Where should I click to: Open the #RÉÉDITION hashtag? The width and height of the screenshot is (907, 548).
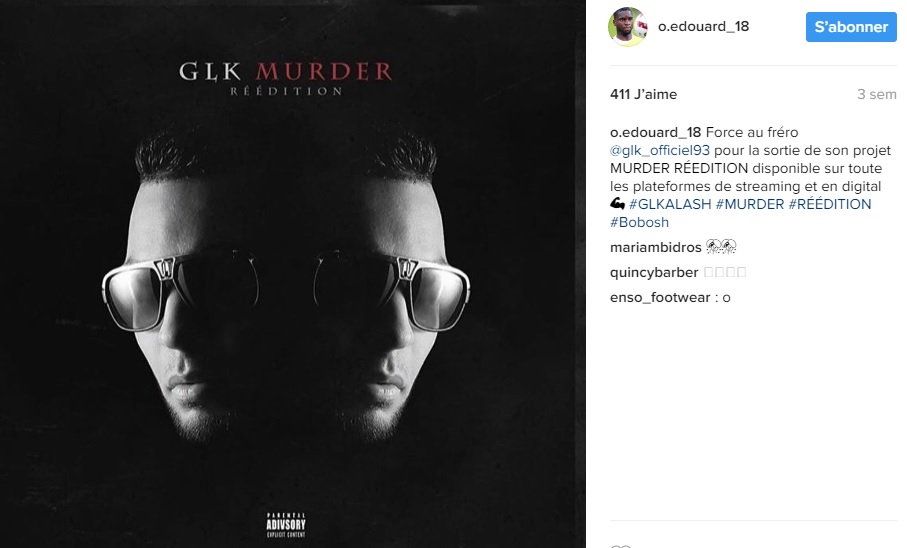tap(829, 204)
